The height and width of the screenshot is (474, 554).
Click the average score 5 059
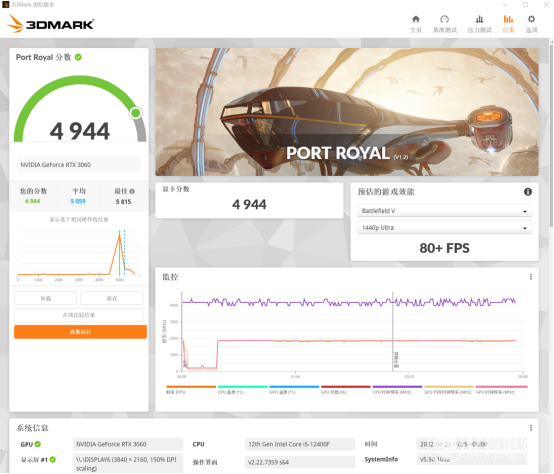pos(78,201)
